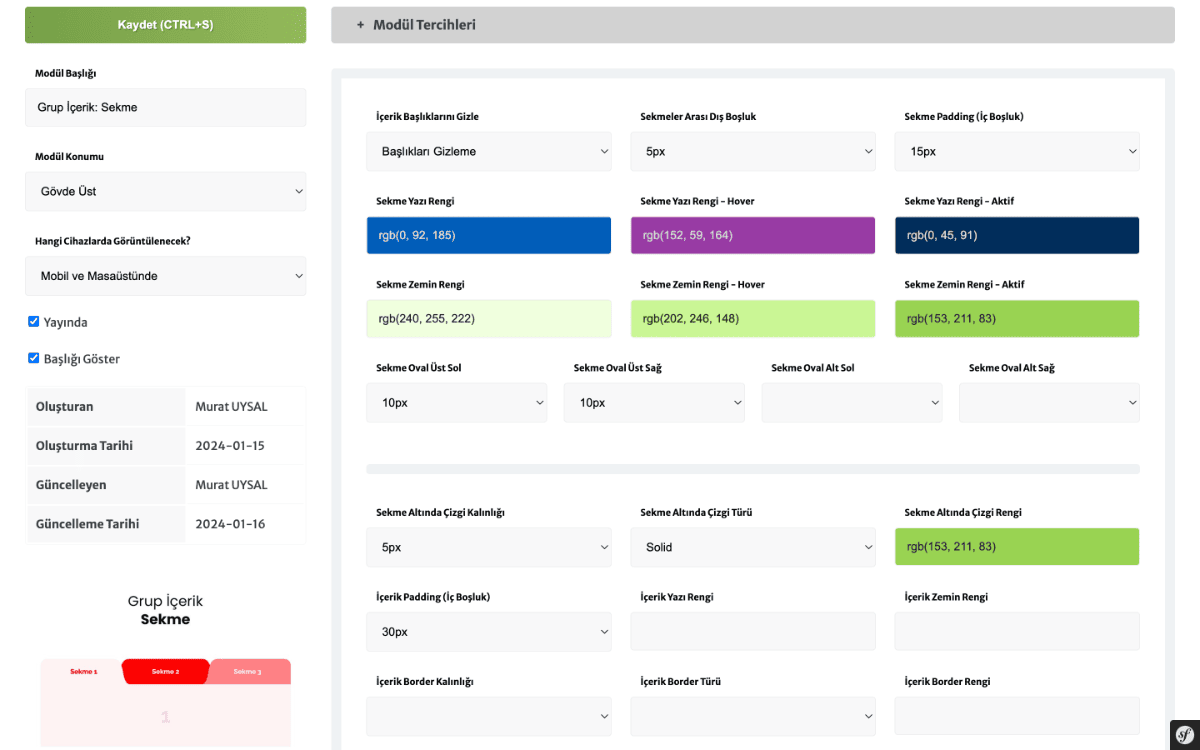Open Sekme Oval Üst Sol dropdown

457,403
